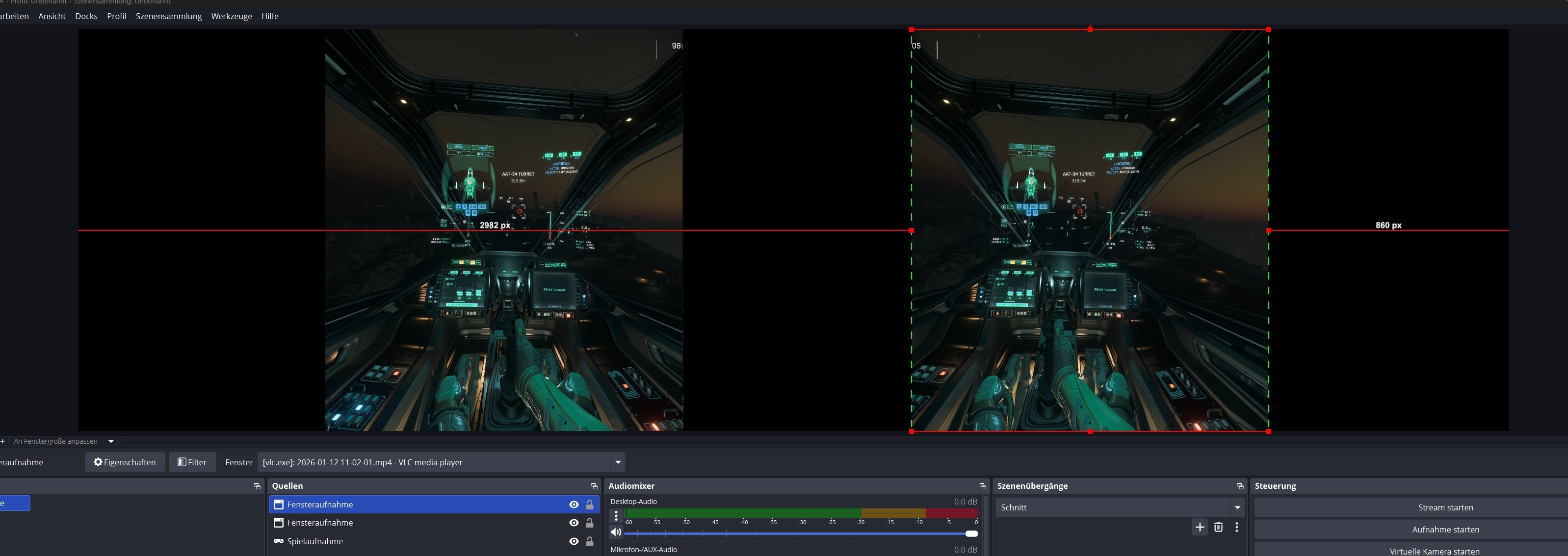Undock the Szenenübergänge panel
This screenshot has height=556, width=1568.
pos(1240,486)
